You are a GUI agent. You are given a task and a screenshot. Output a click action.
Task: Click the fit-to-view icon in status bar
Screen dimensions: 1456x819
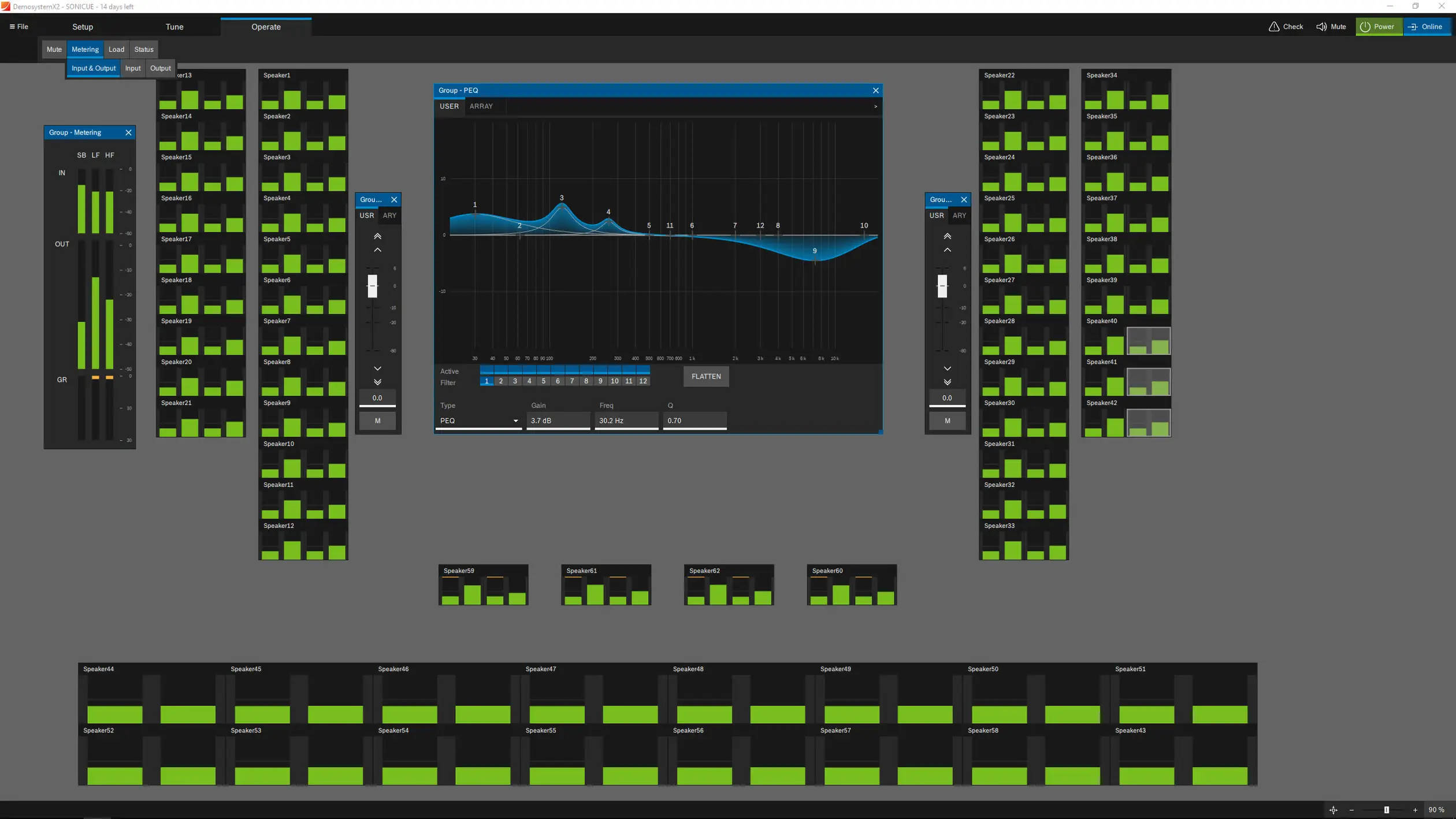[x=1333, y=810]
